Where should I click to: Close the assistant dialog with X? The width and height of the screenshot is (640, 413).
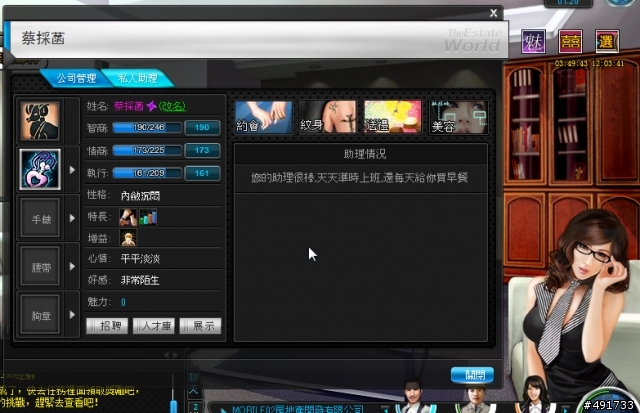[x=493, y=13]
